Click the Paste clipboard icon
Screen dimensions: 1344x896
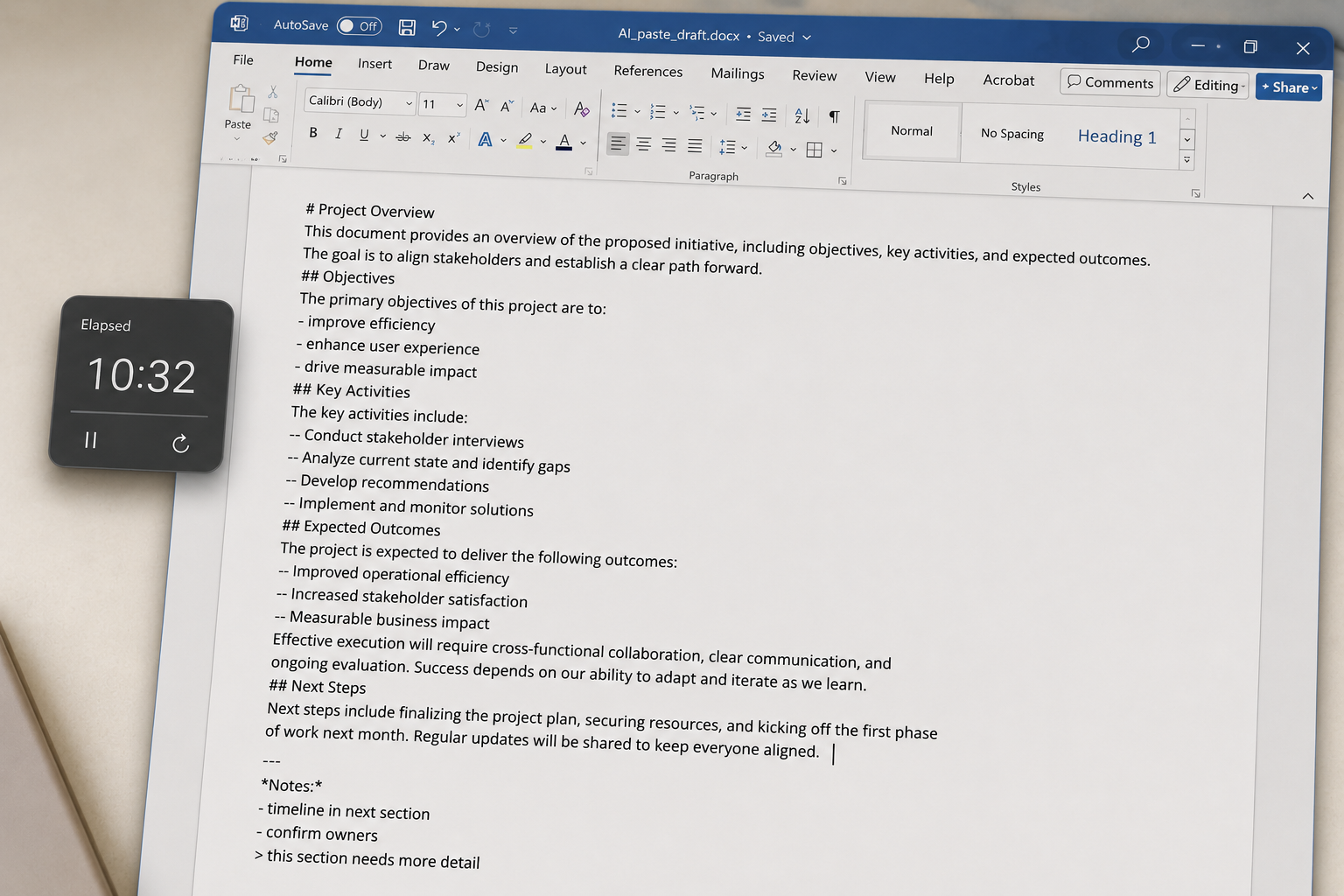click(x=241, y=99)
